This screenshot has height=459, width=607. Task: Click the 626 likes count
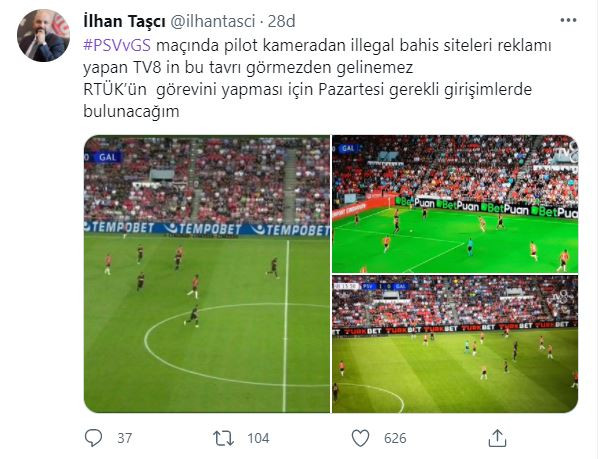(395, 438)
